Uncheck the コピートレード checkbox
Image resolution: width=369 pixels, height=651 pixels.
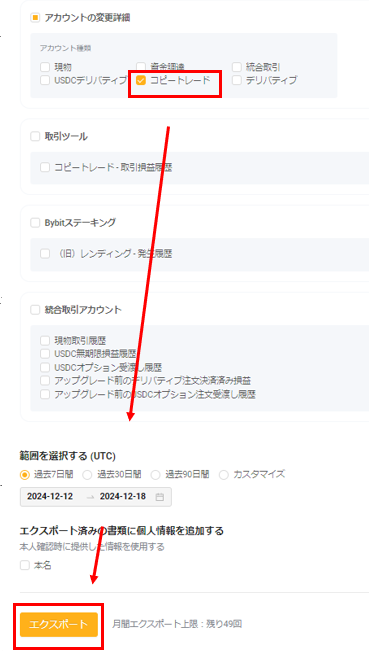coord(141,80)
